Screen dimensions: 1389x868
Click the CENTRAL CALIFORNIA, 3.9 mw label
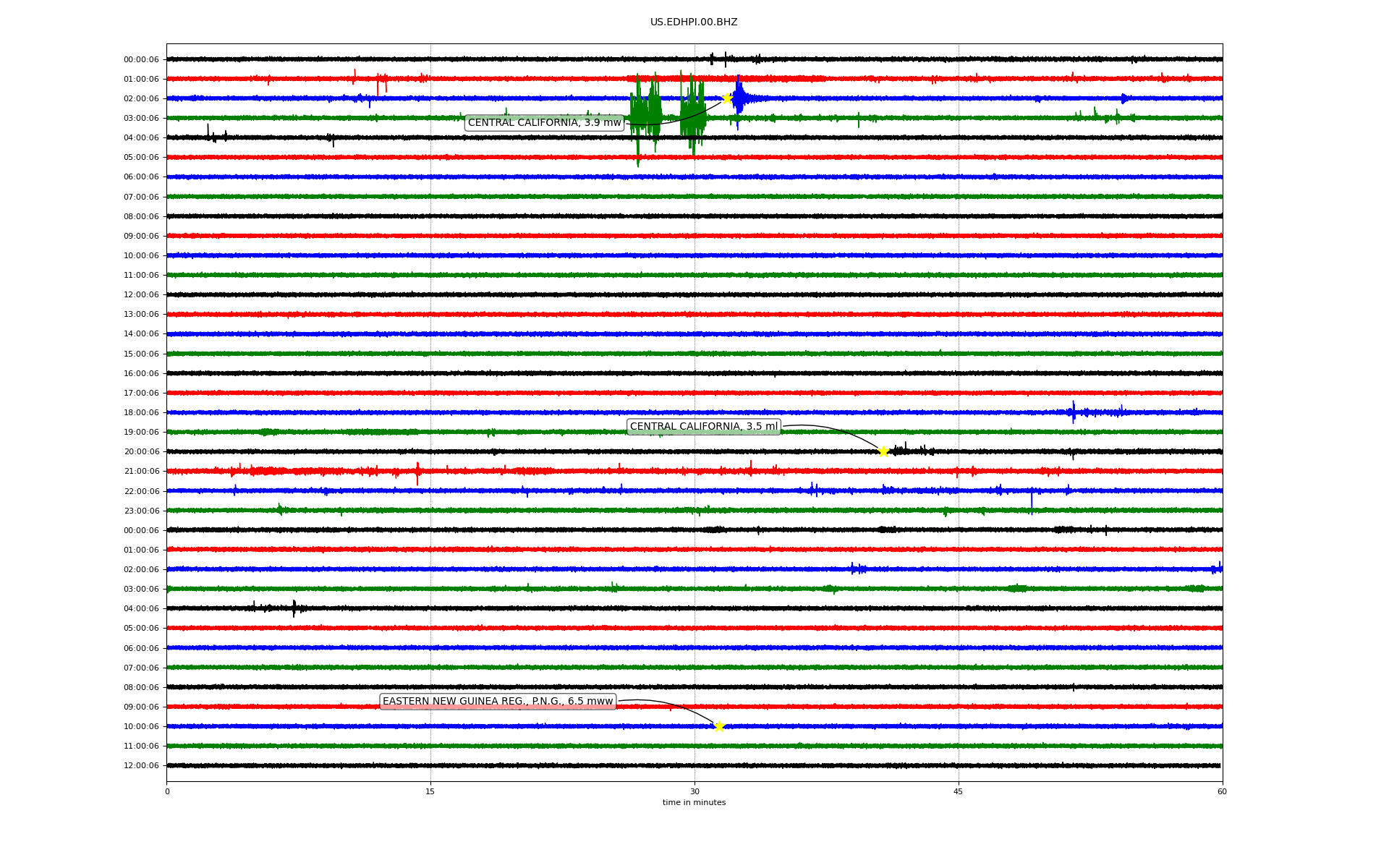pyautogui.click(x=544, y=123)
